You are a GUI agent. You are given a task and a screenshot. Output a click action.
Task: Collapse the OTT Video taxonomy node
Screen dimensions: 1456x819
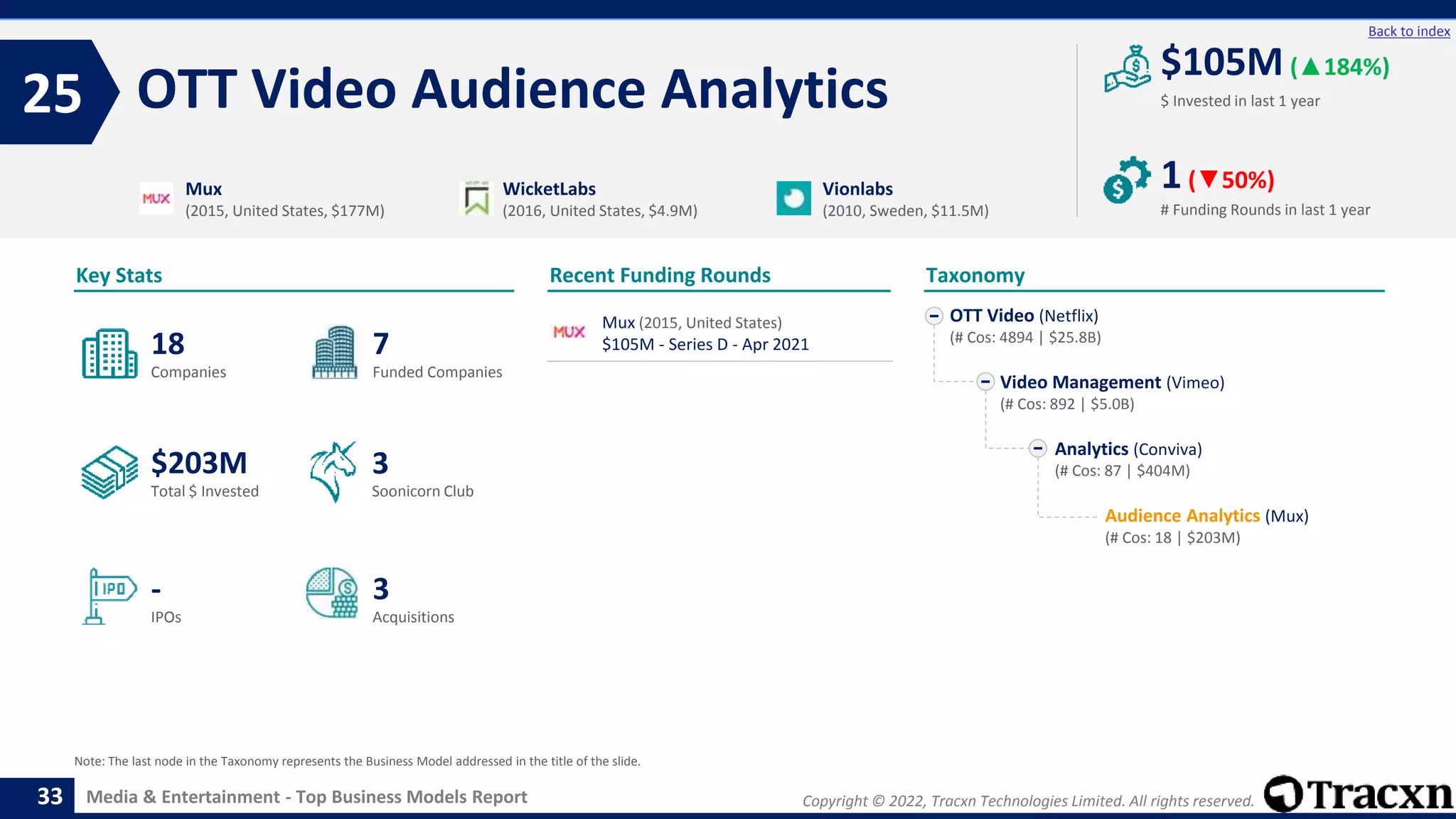click(x=934, y=316)
